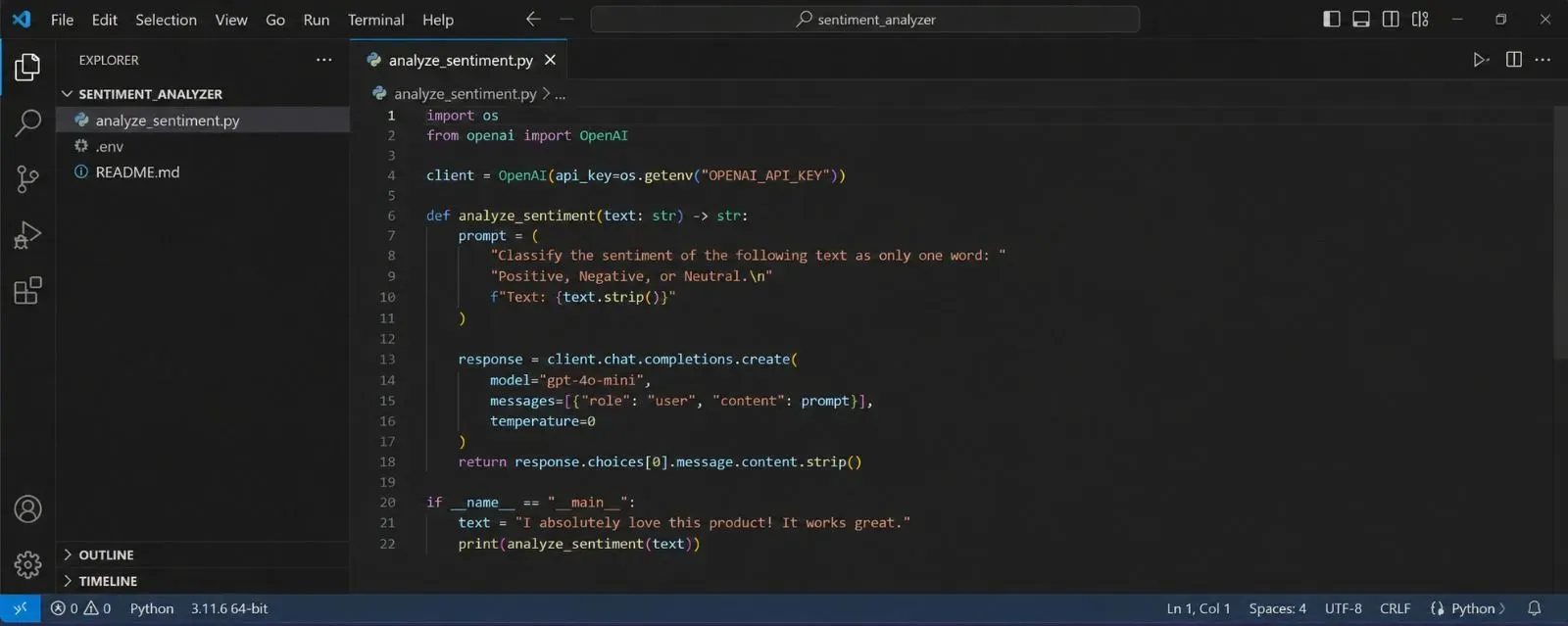Click the Run Python File play icon
Image resolution: width=1568 pixels, height=626 pixels.
pyautogui.click(x=1479, y=60)
